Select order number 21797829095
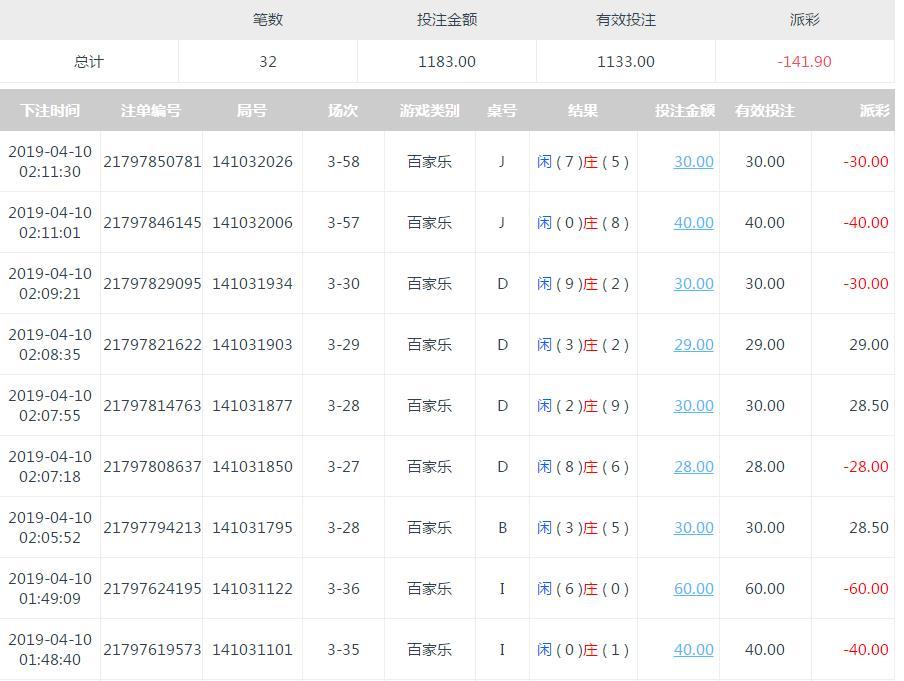The height and width of the screenshot is (681, 904). [152, 284]
